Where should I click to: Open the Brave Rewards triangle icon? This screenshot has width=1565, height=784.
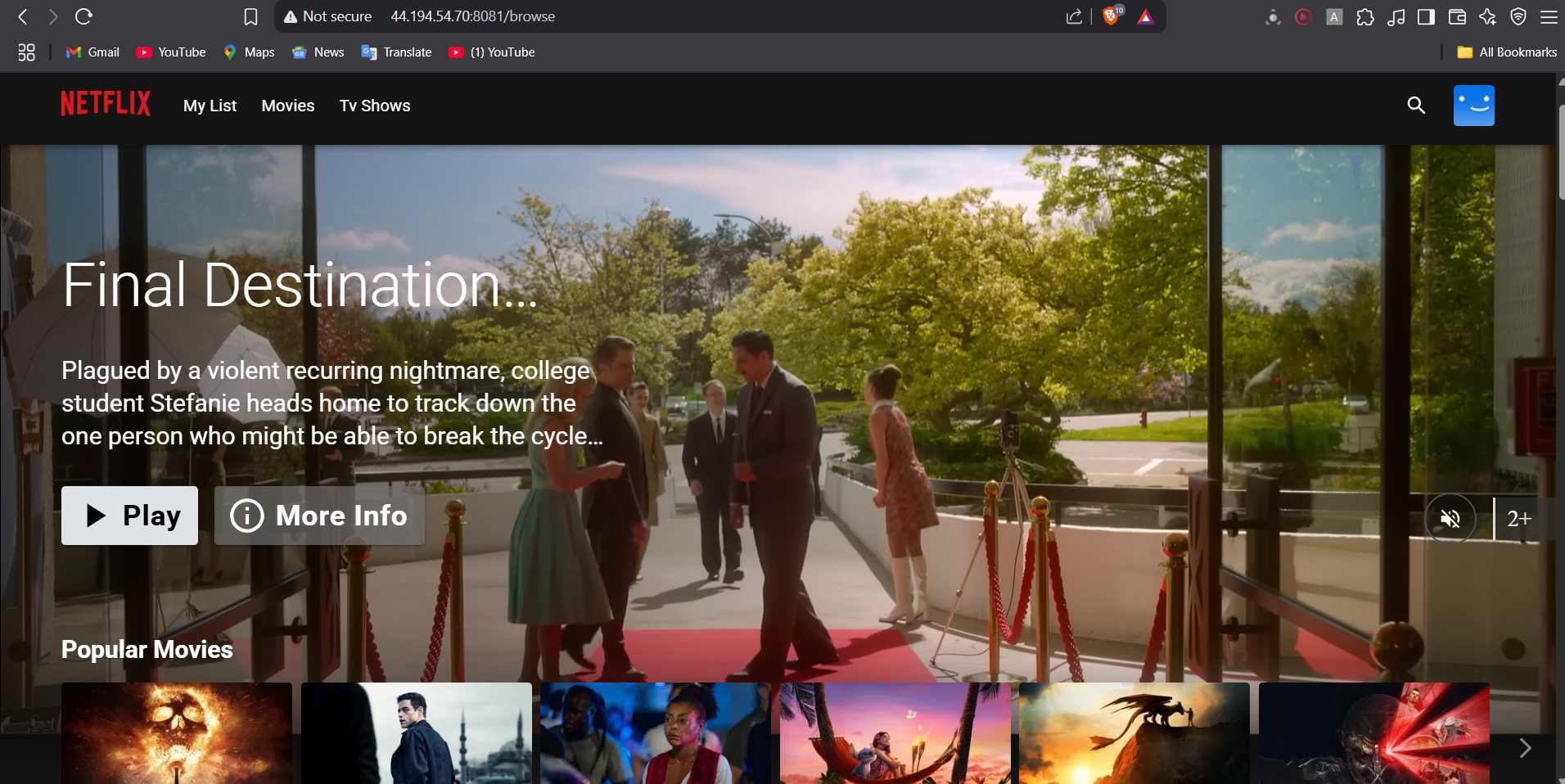pyautogui.click(x=1145, y=16)
